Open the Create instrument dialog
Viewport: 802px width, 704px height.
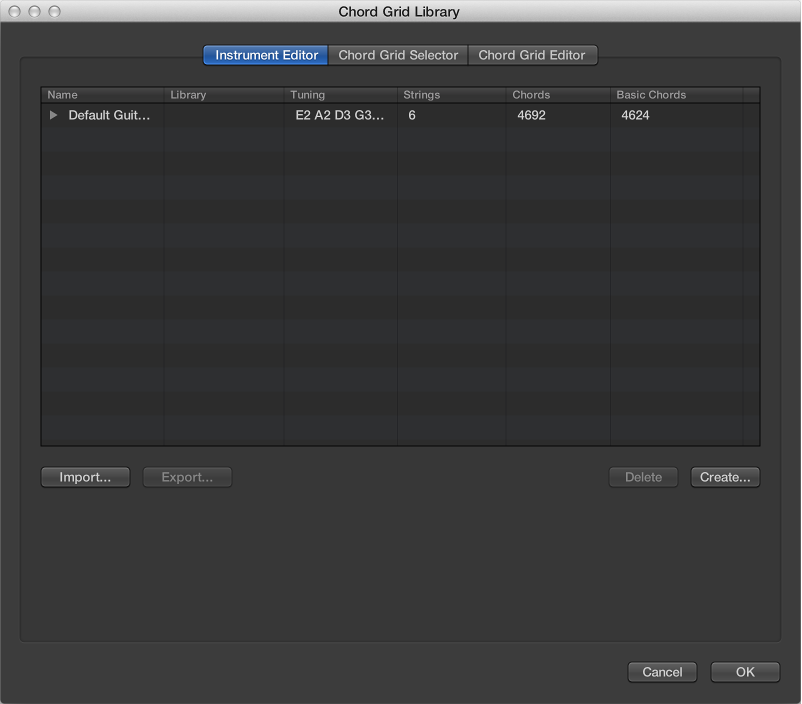[725, 477]
